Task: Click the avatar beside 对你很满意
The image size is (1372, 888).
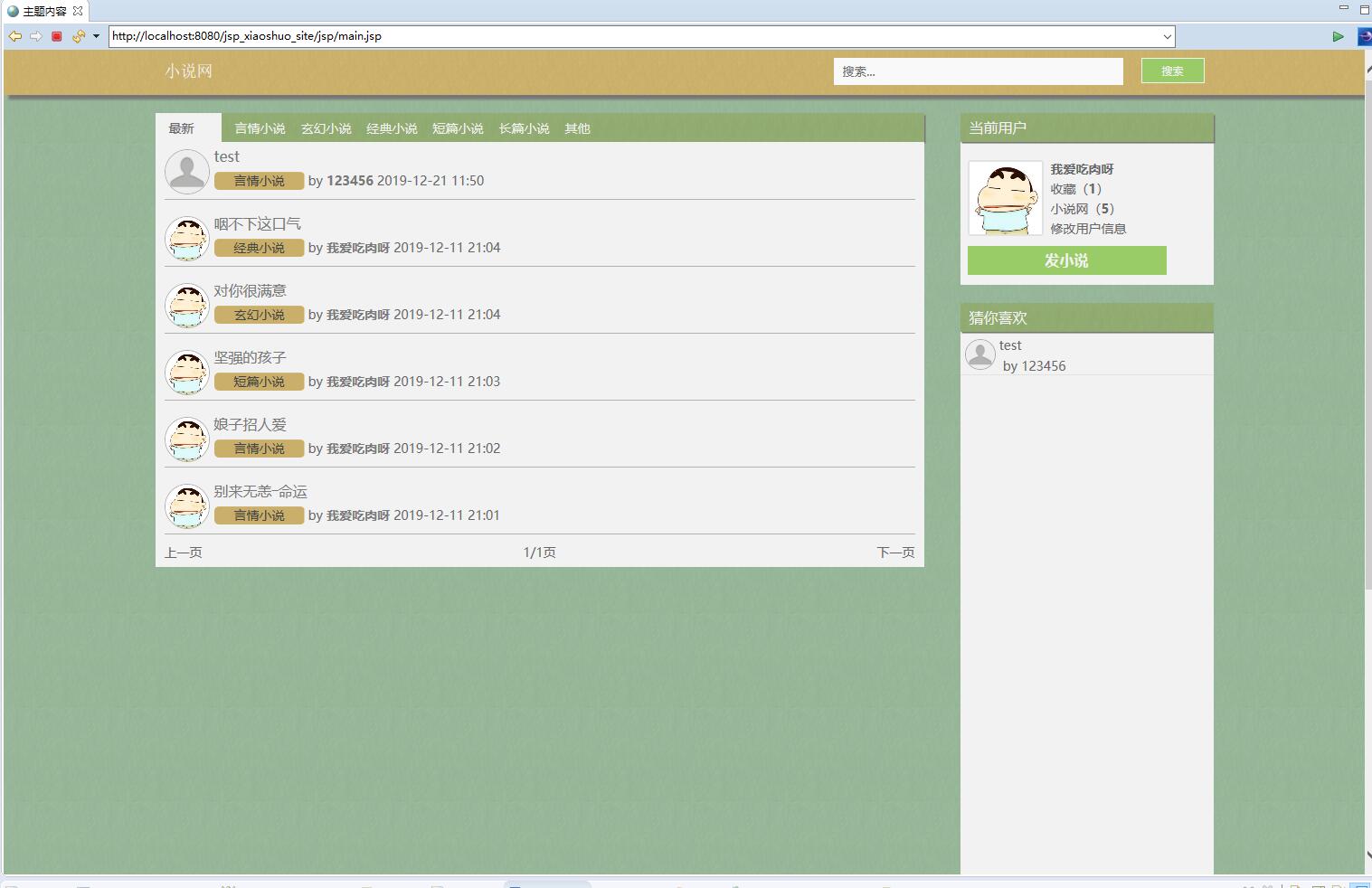Action: coord(187,306)
